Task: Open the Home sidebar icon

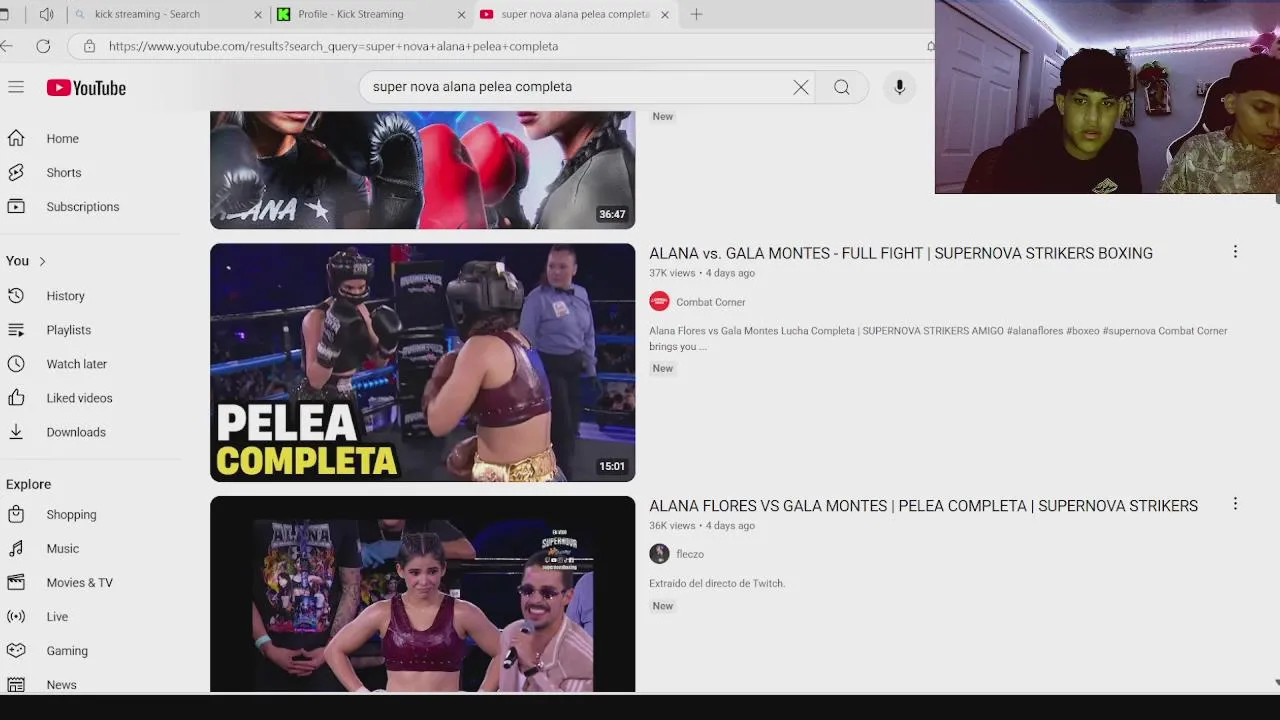Action: (16, 138)
